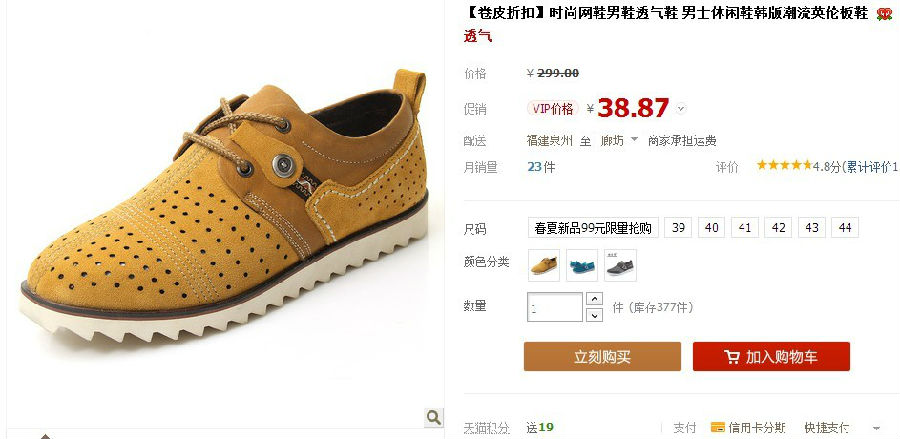Select the gray shoe color thumbnail
This screenshot has width=900, height=439.
(x=620, y=265)
